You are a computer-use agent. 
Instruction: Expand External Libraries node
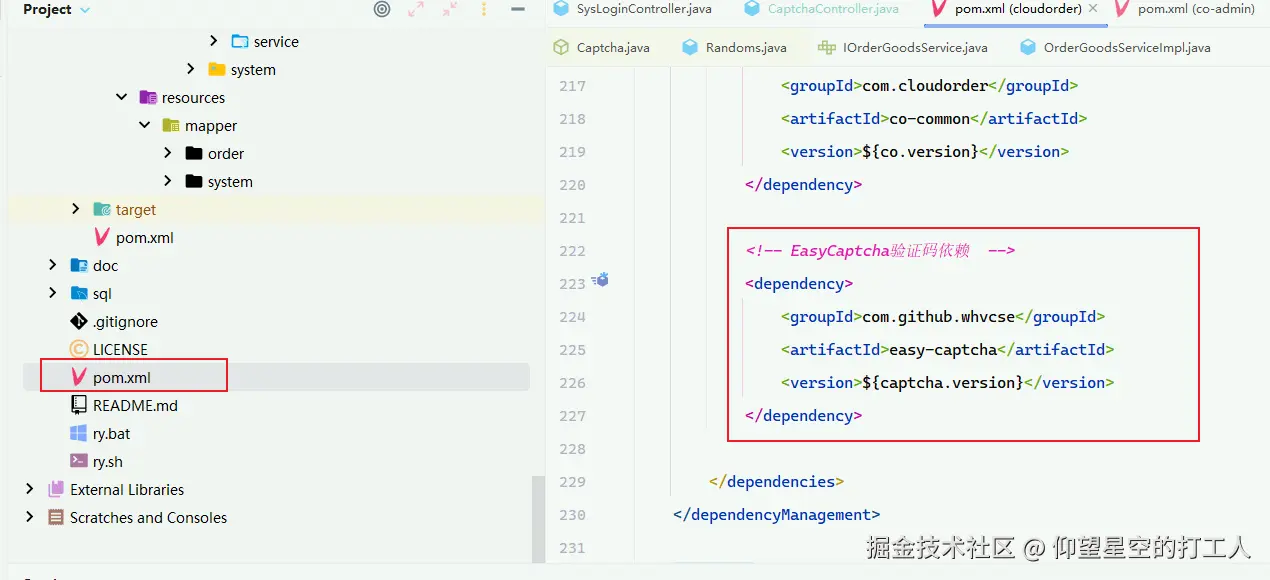click(29, 489)
